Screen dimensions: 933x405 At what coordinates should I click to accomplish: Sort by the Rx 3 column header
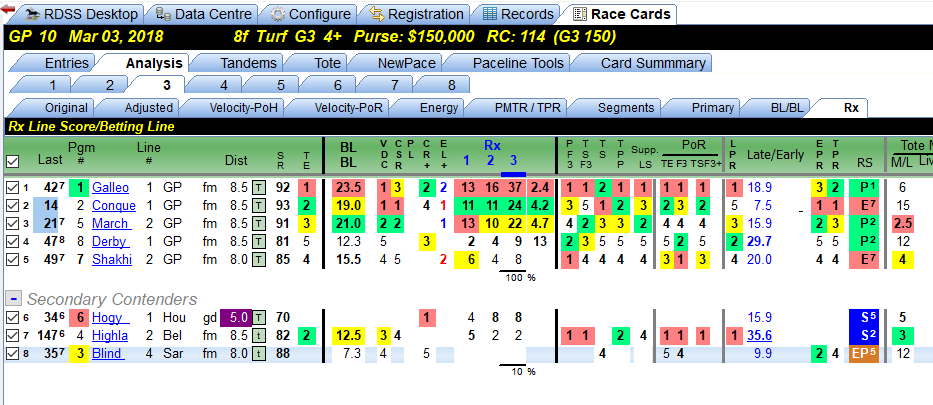click(x=512, y=161)
